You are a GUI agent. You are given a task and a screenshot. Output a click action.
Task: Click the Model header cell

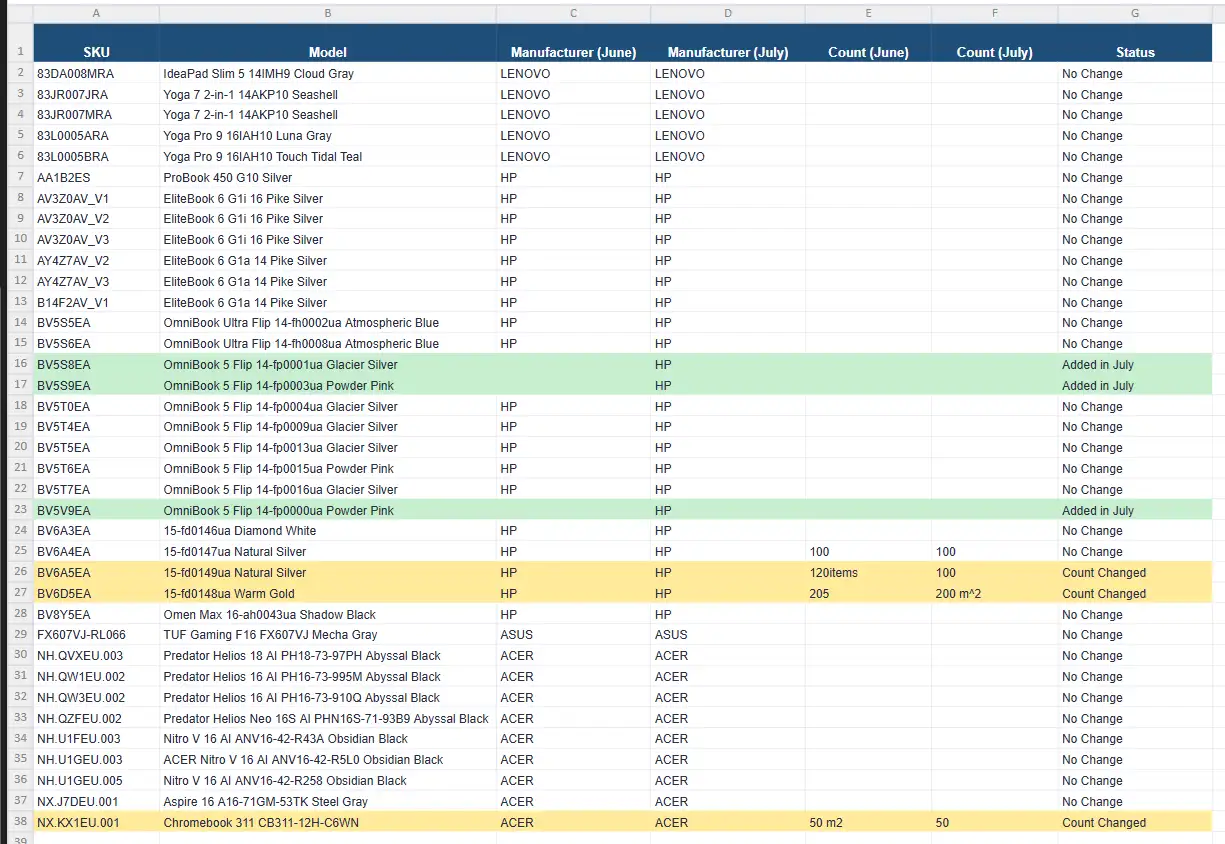[327, 43]
